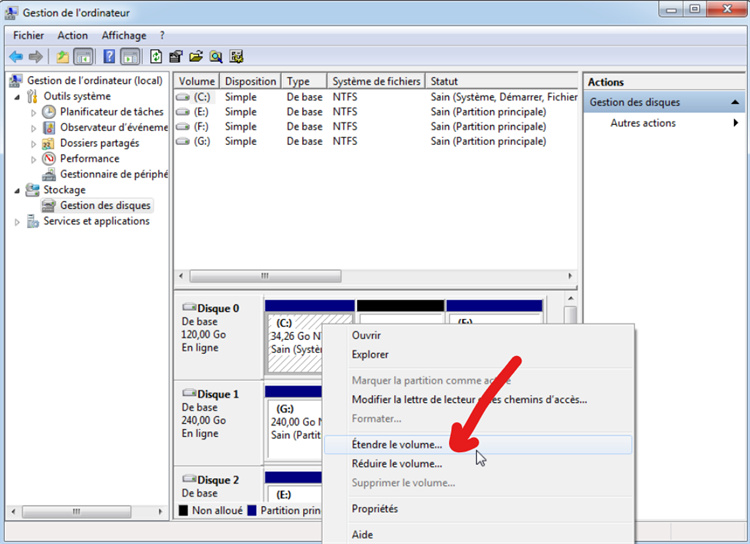Viewport: 750px width, 544px height.
Task: Open the Affichage menu
Action: [124, 35]
